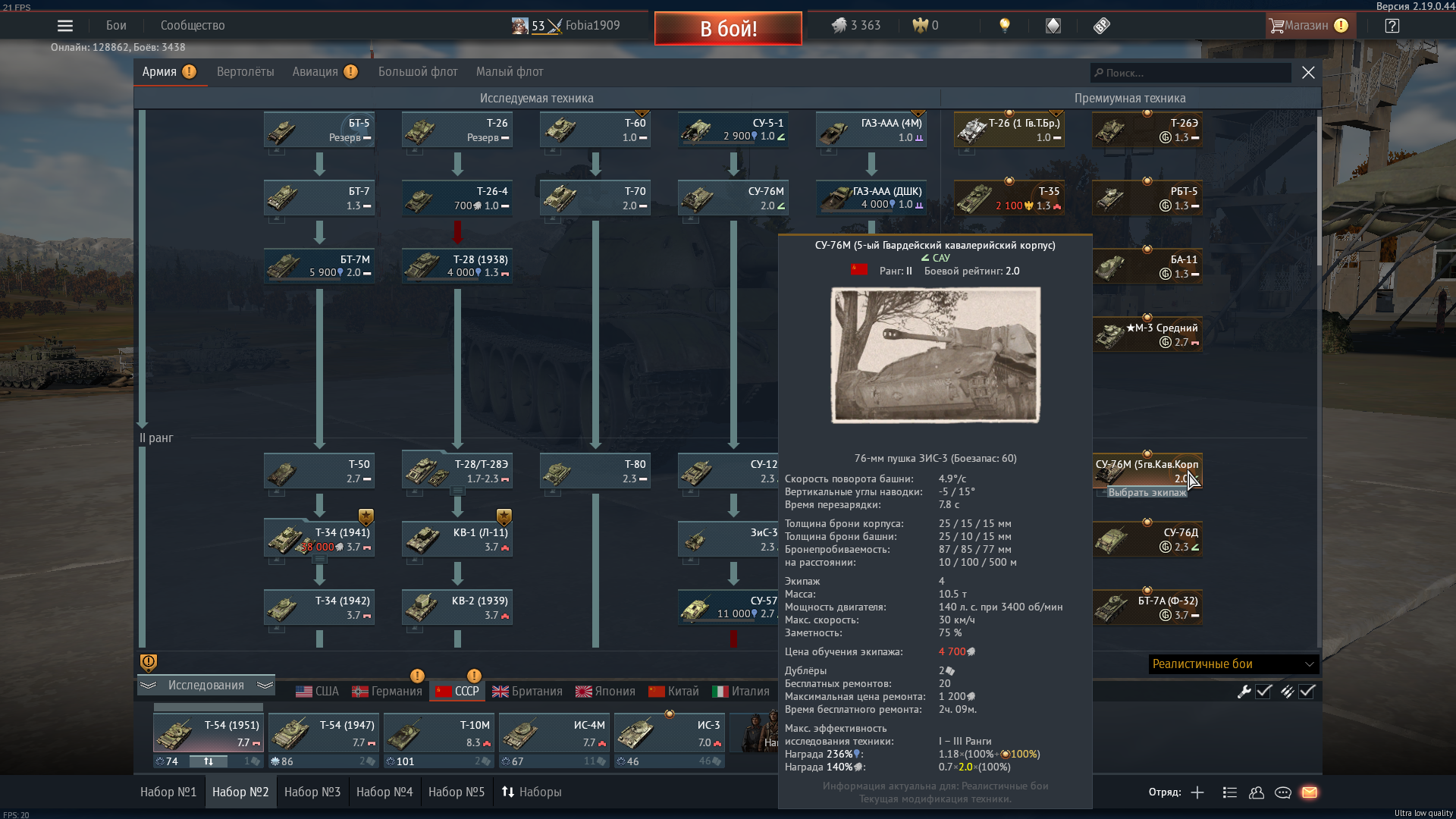Viewport: 1456px width, 819px height.
Task: Click the crew portrait next to ИС-3 slot
Action: 755,732
